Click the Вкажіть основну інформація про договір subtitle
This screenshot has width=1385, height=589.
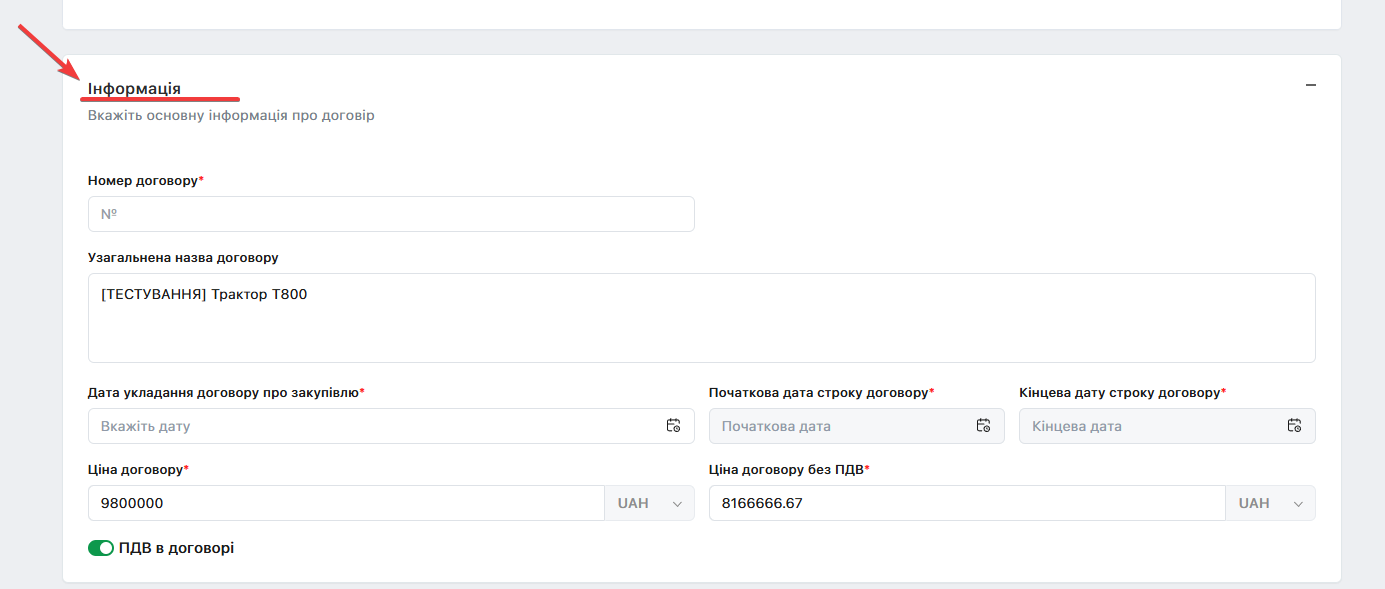pos(231,116)
